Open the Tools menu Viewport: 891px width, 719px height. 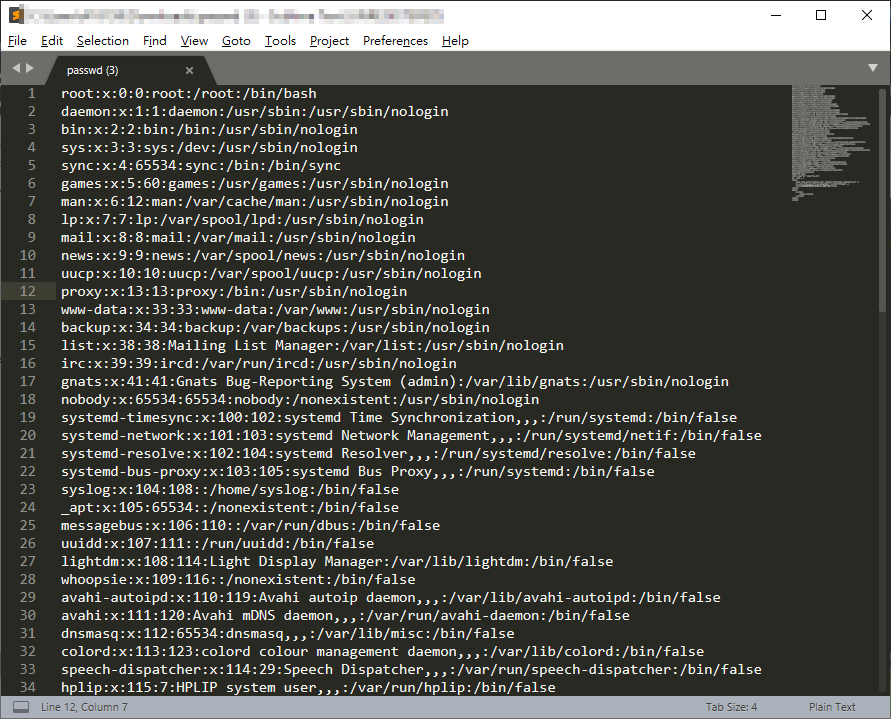(x=280, y=41)
